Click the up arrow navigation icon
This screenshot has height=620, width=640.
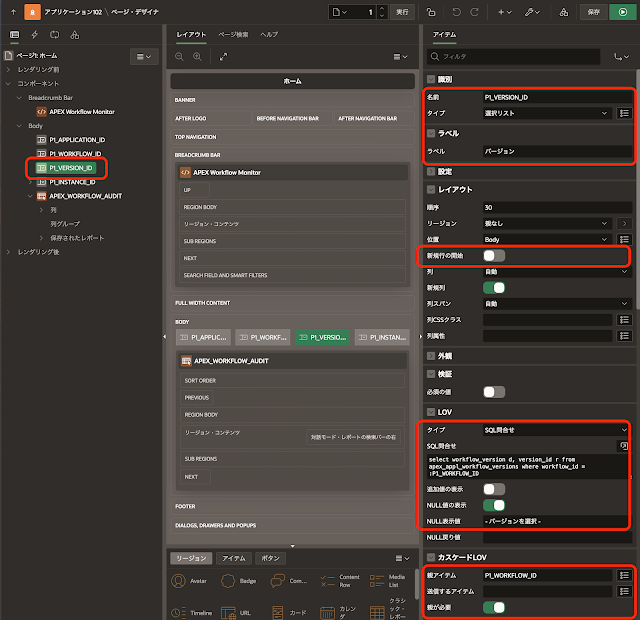coord(13,12)
